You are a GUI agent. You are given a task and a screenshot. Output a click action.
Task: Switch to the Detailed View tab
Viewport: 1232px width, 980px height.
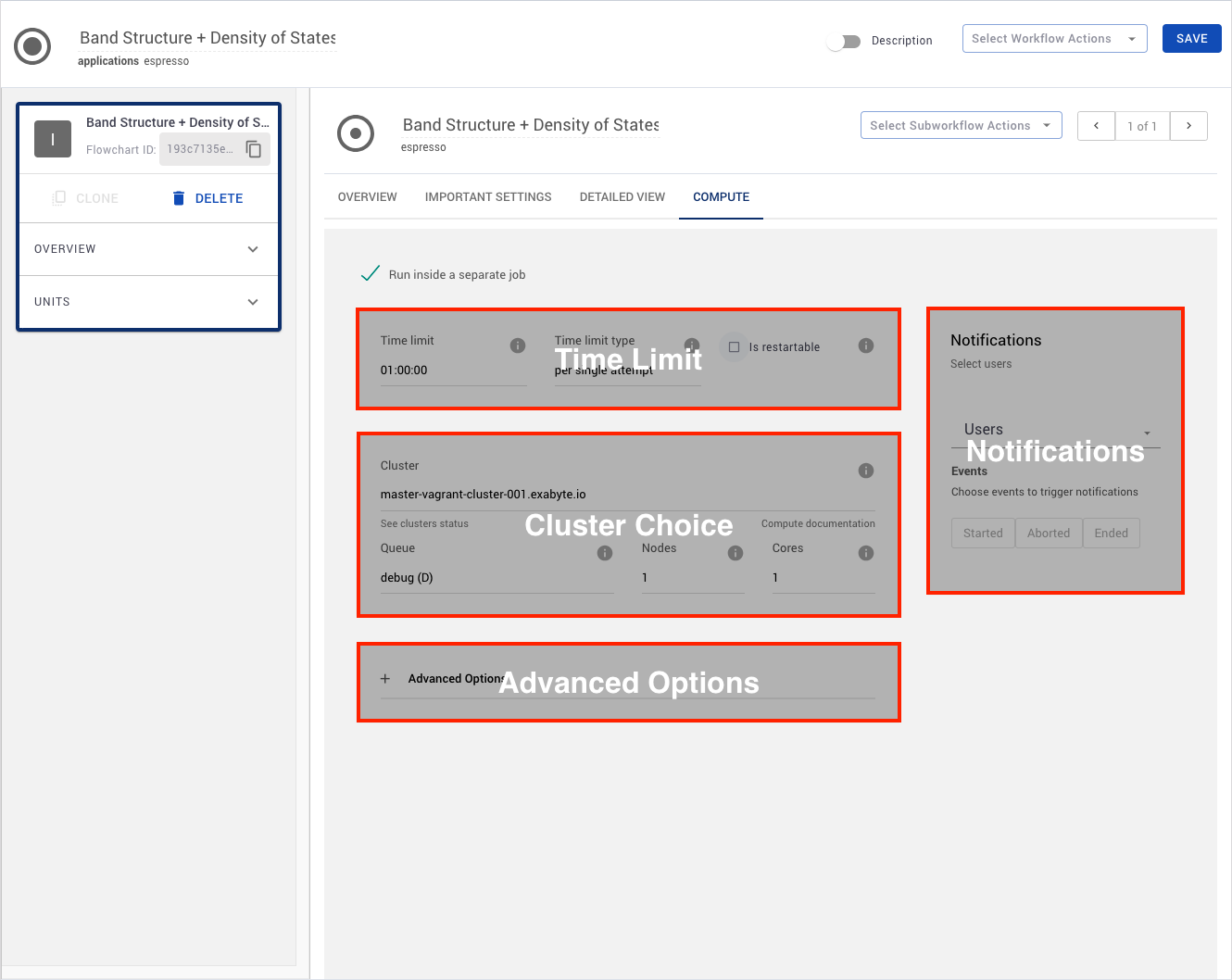tap(622, 197)
